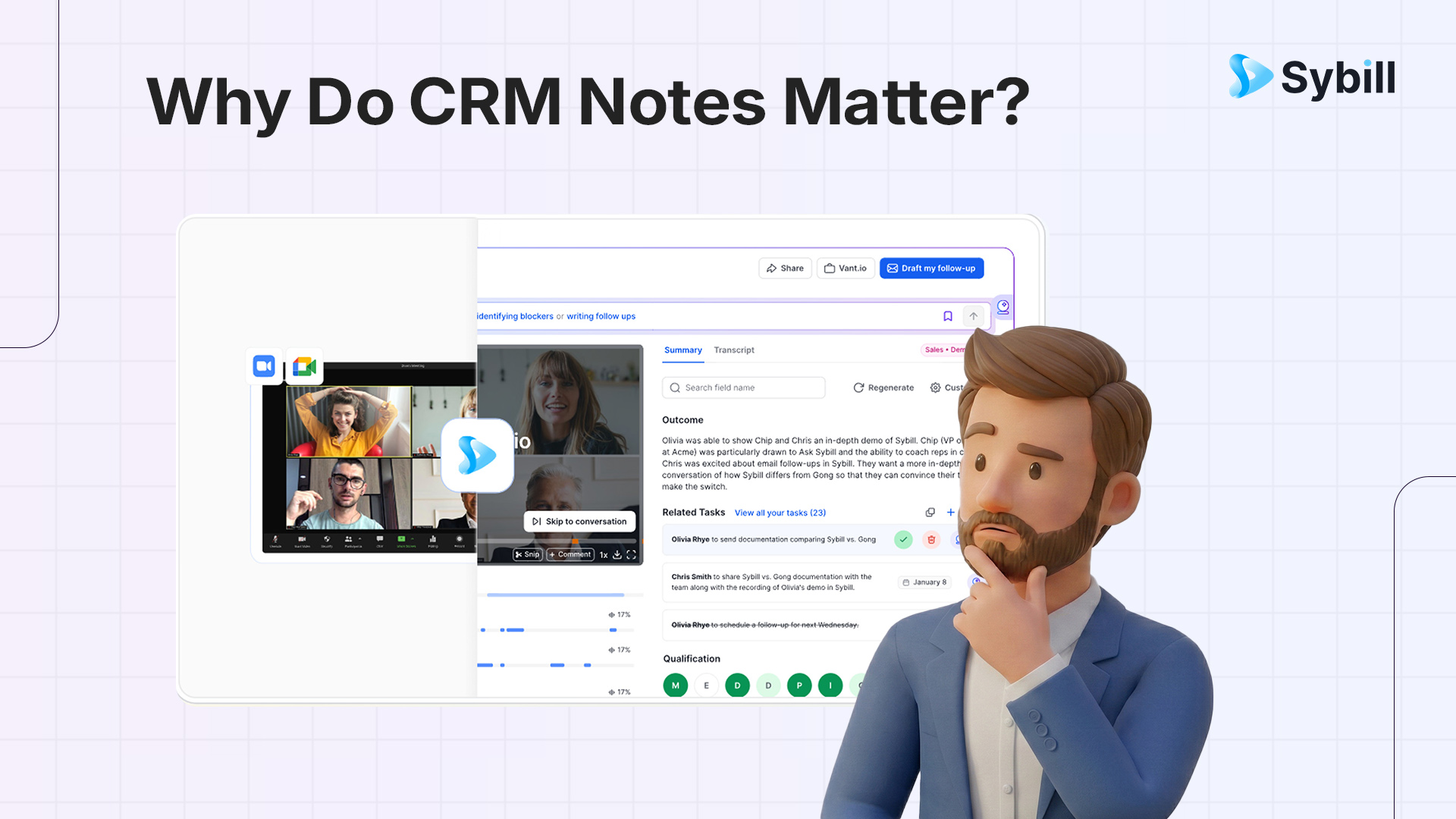
Task: Click the Regenerate button
Action: [883, 388]
